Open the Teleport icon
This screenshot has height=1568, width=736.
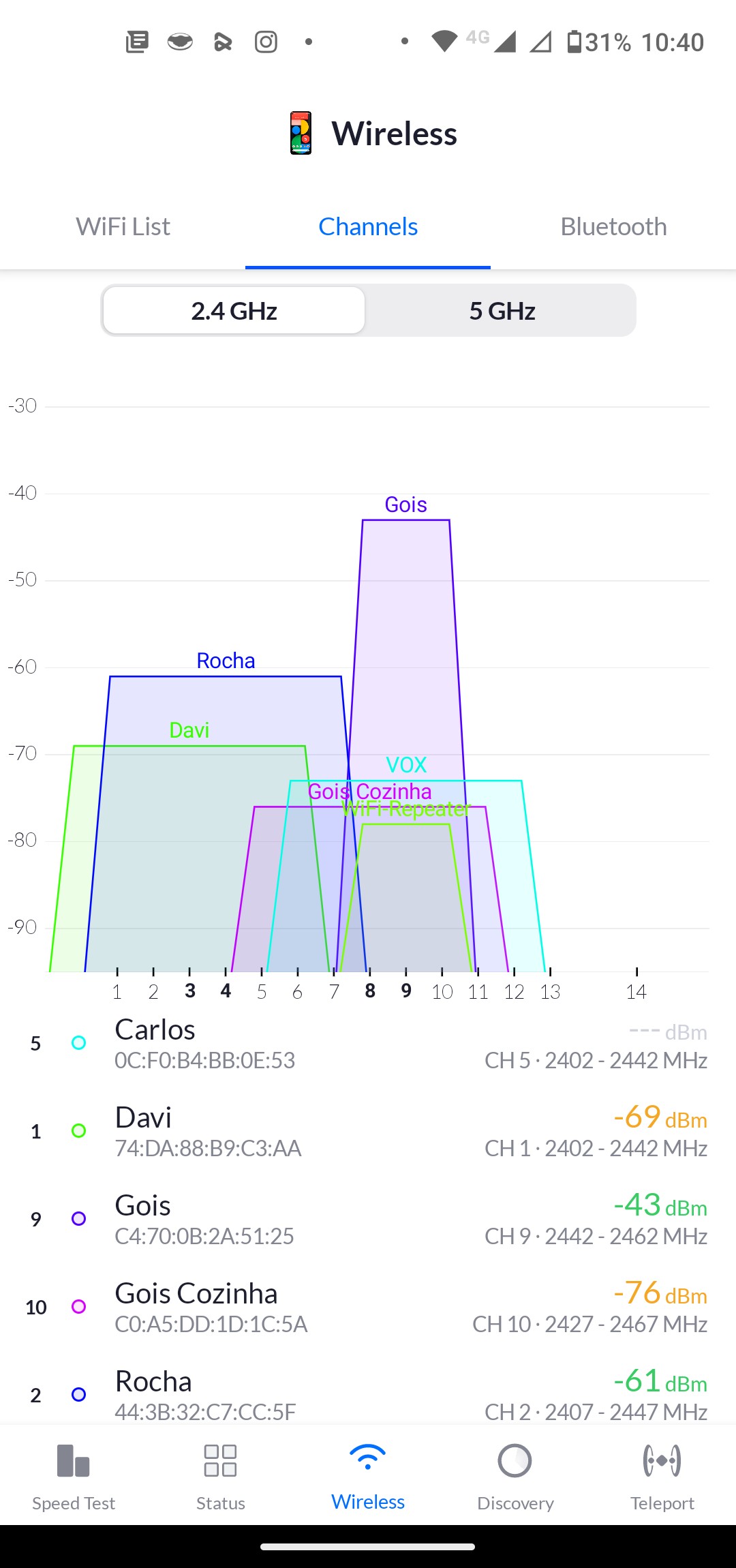click(662, 1461)
